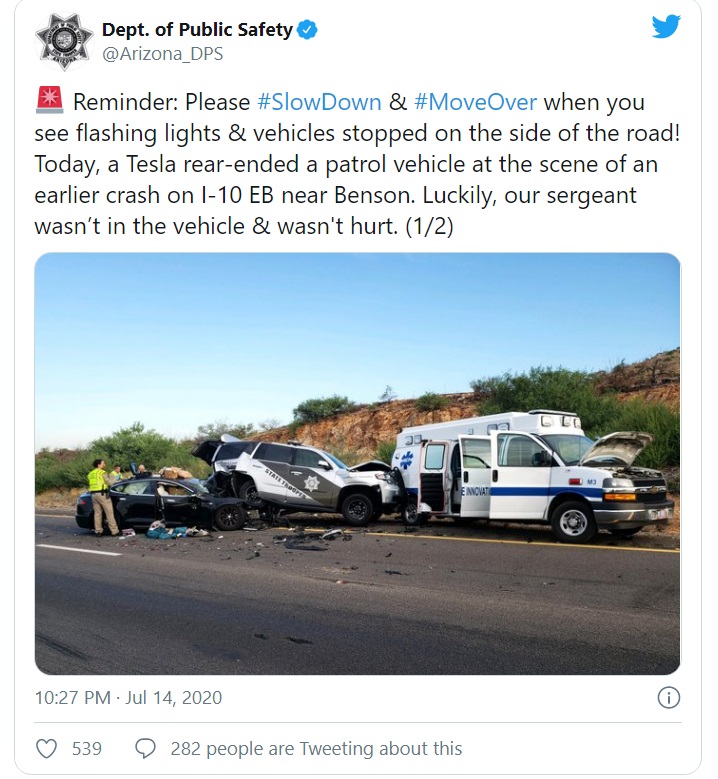Click the Dept. of Public Safety name
Screen dimensions: 718x779
click(197, 30)
